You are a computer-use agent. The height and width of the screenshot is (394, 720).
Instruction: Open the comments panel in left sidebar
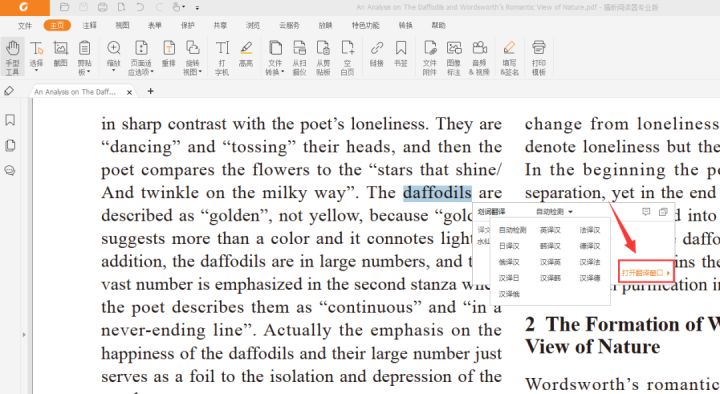(10, 171)
